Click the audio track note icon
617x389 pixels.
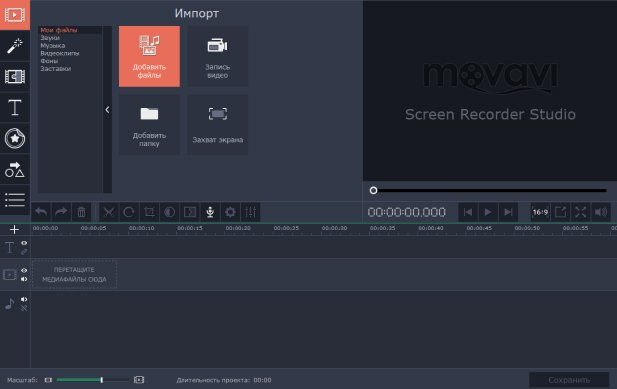[9, 304]
